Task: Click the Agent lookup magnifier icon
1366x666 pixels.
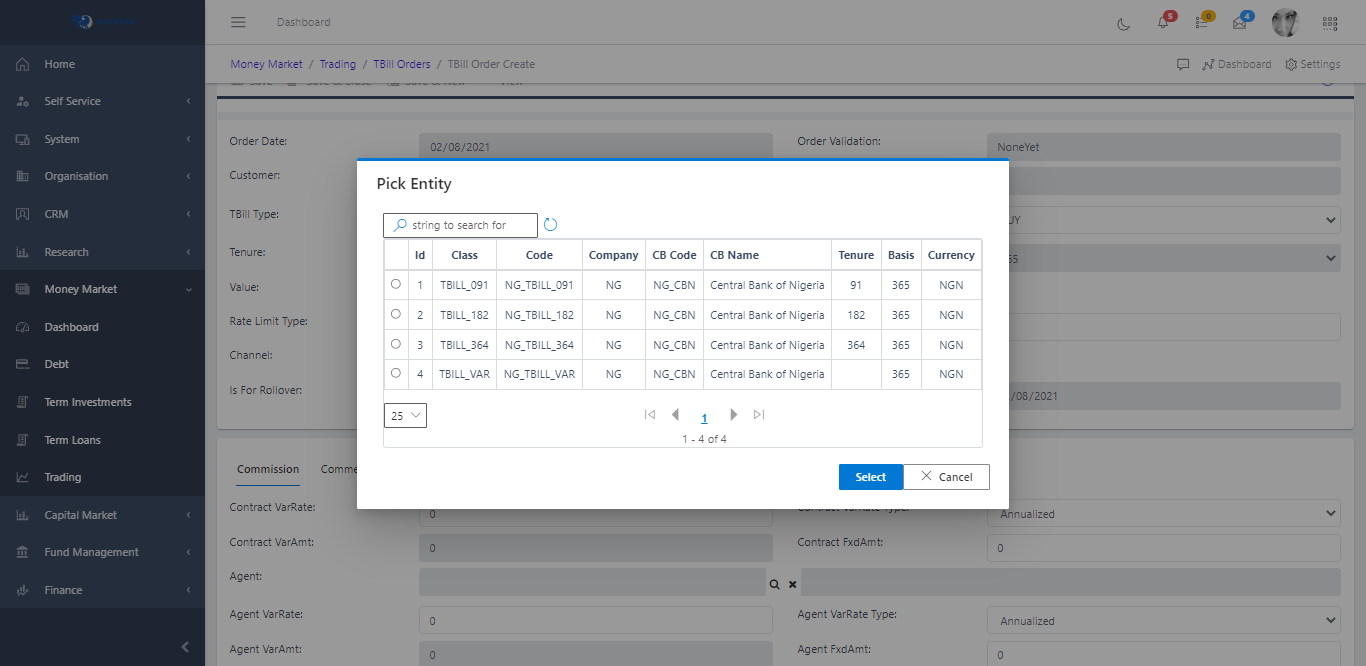Action: (x=774, y=583)
